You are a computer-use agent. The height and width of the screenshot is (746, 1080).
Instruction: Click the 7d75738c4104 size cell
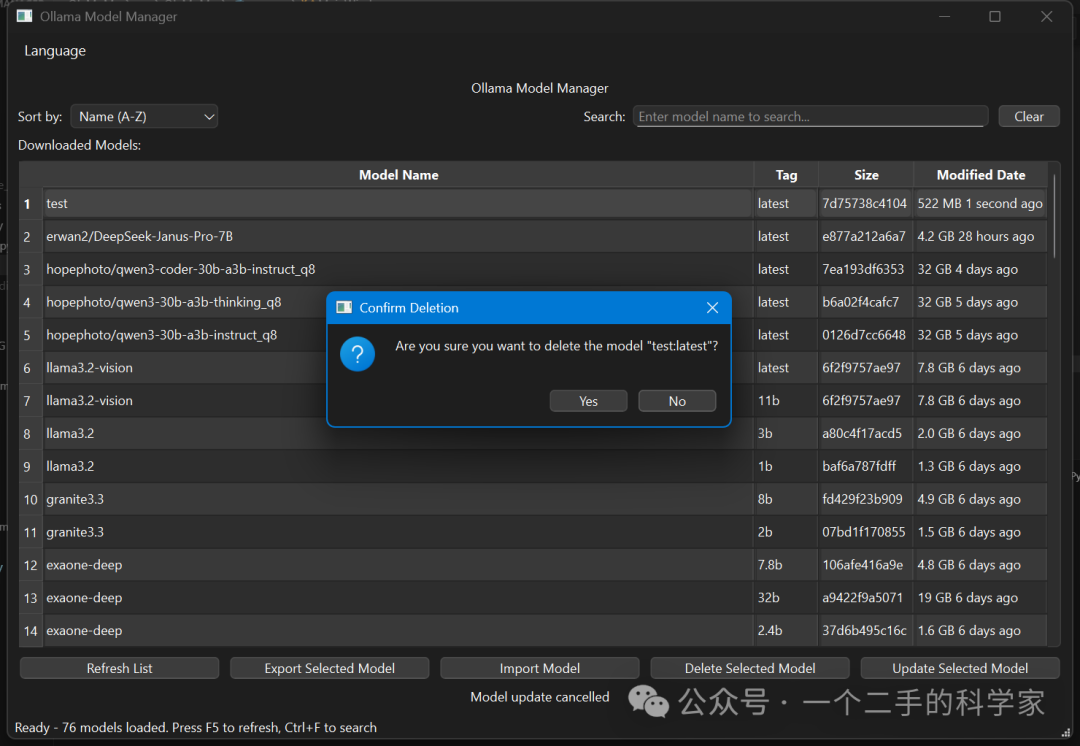[865, 204]
